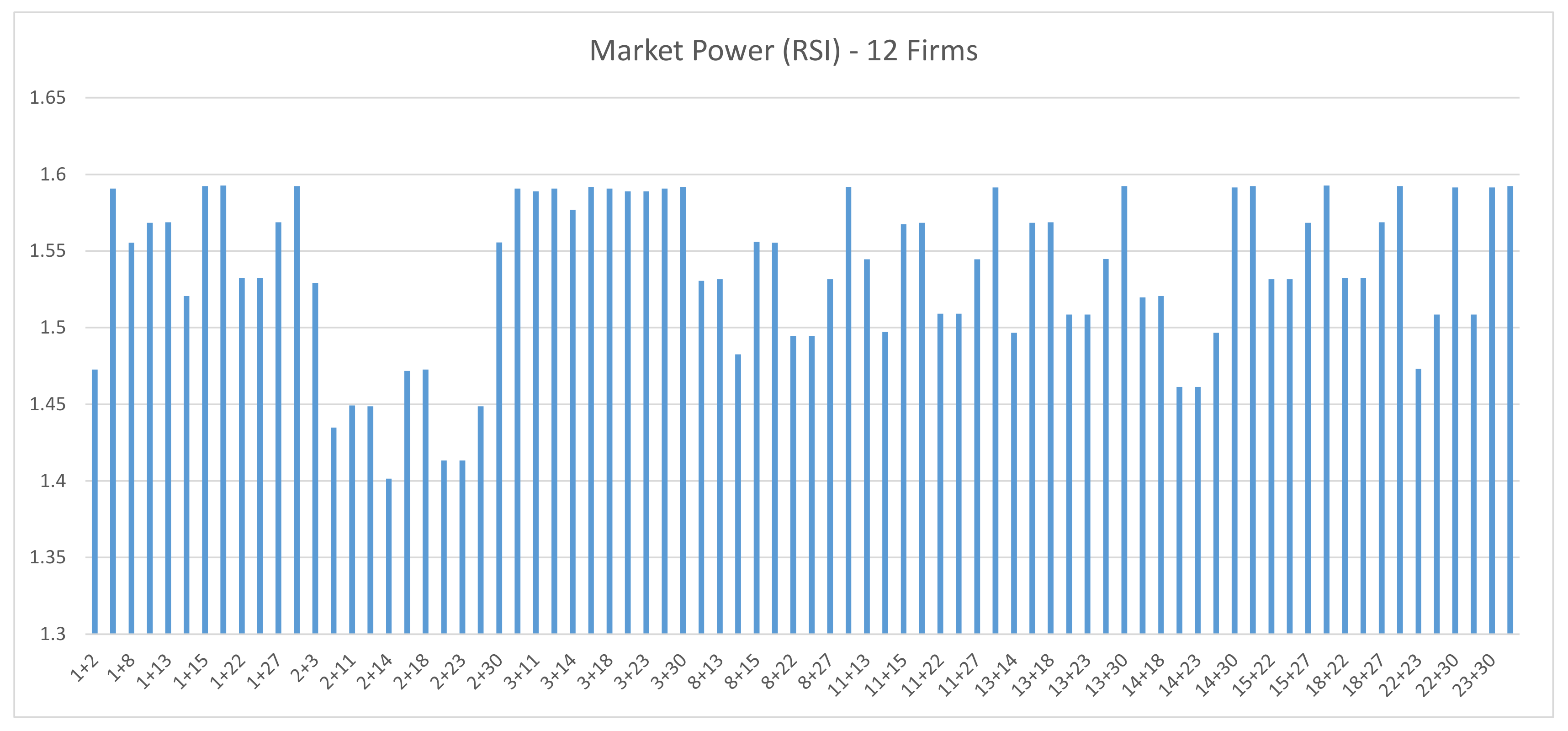Click the 1.3 y-axis label

click(53, 634)
